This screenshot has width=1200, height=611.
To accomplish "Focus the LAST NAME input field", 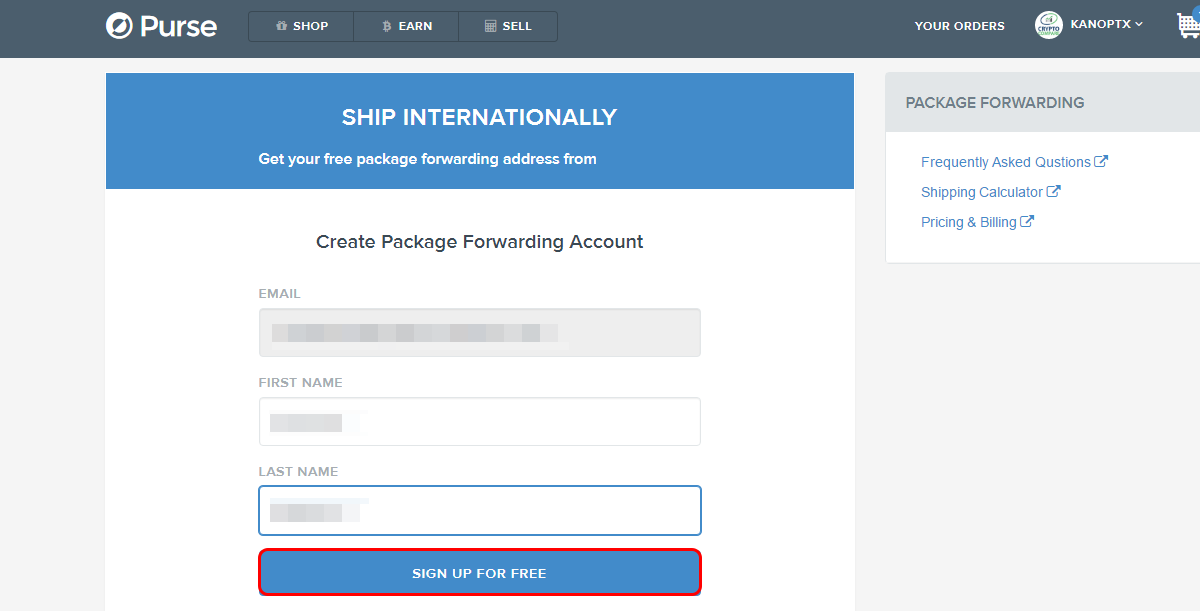I will (480, 511).
